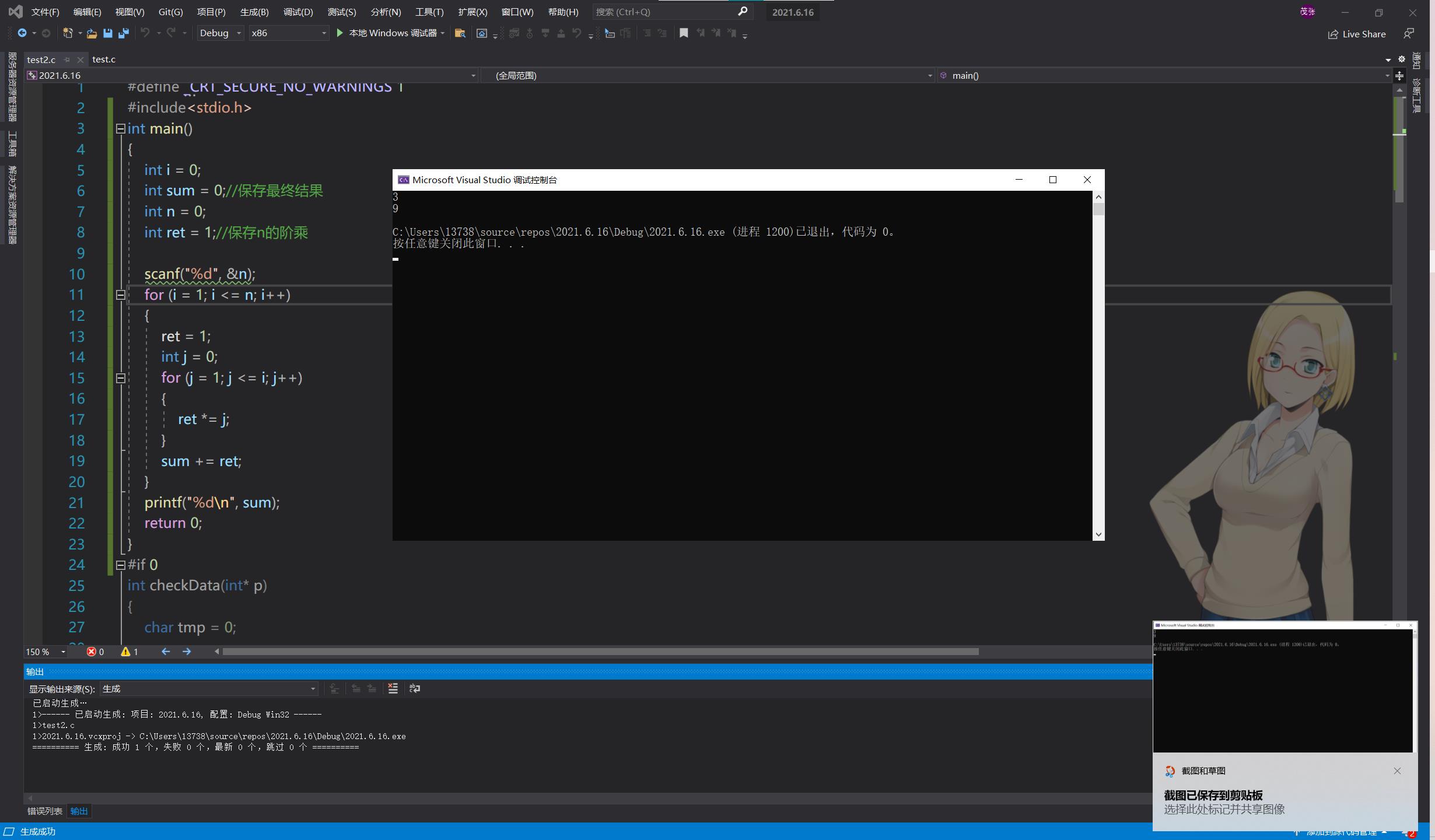Open the x86 platform dropdown
Viewport: 1435px width, 840px height.
(x=288, y=33)
